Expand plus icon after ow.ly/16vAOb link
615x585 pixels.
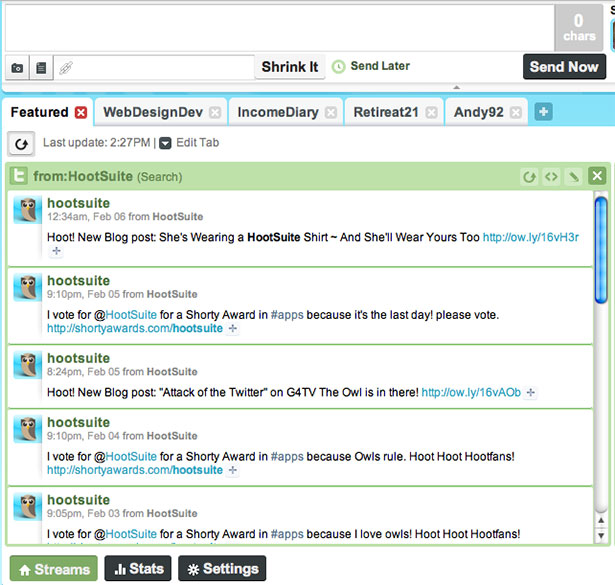pos(530,392)
